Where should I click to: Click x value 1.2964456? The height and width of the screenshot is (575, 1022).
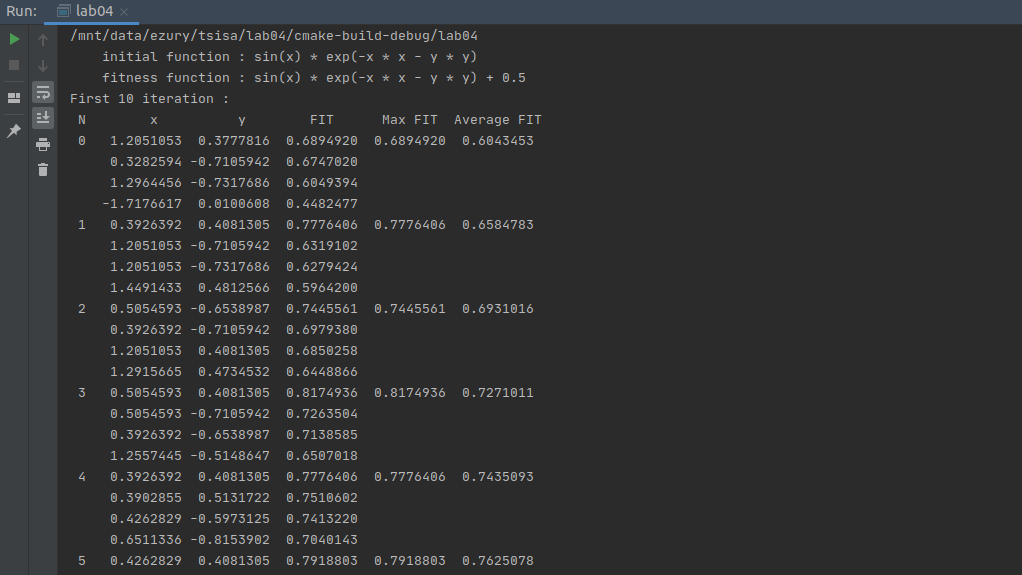[145, 183]
